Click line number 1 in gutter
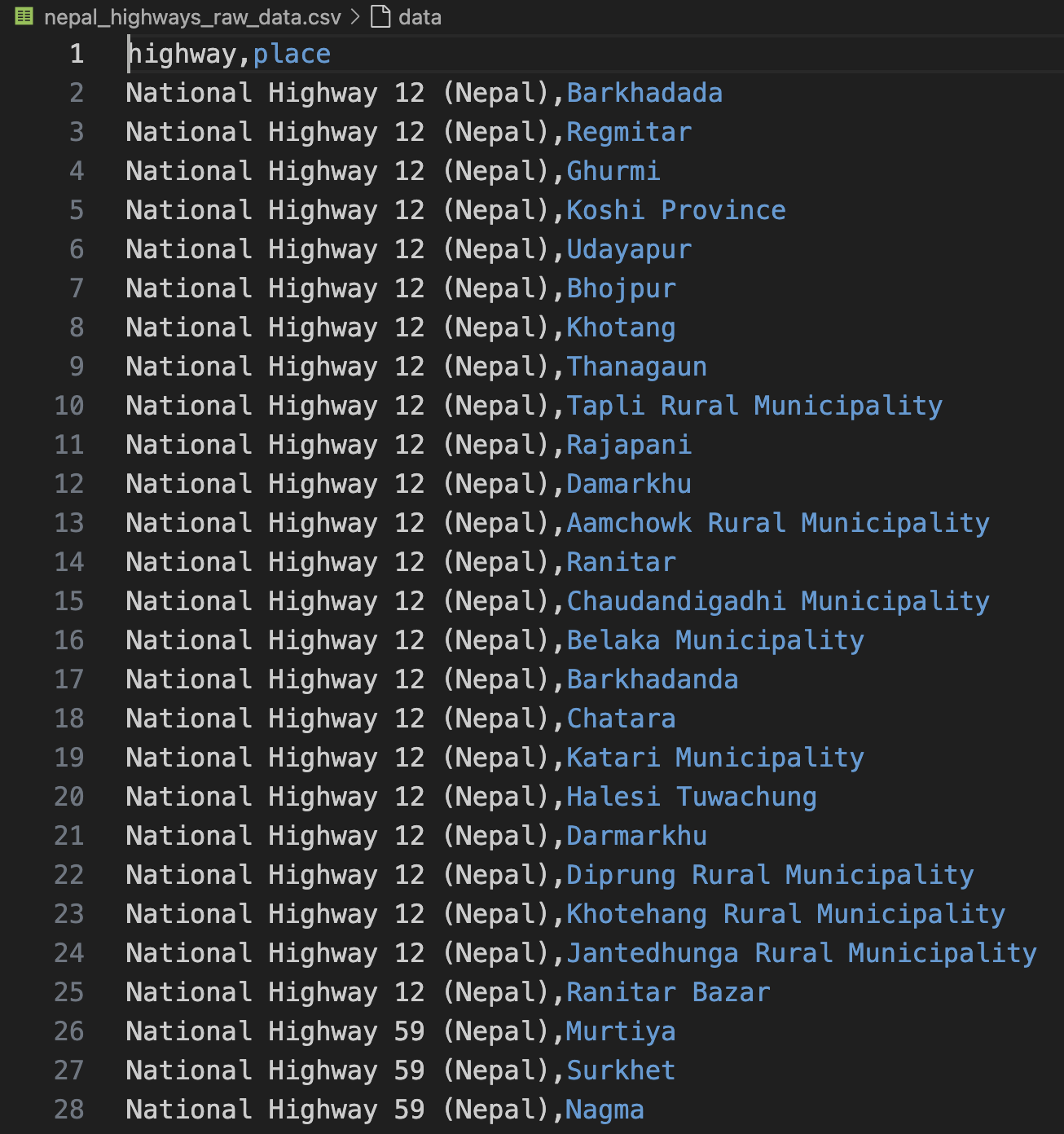The width and height of the screenshot is (1064, 1134). coord(77,54)
